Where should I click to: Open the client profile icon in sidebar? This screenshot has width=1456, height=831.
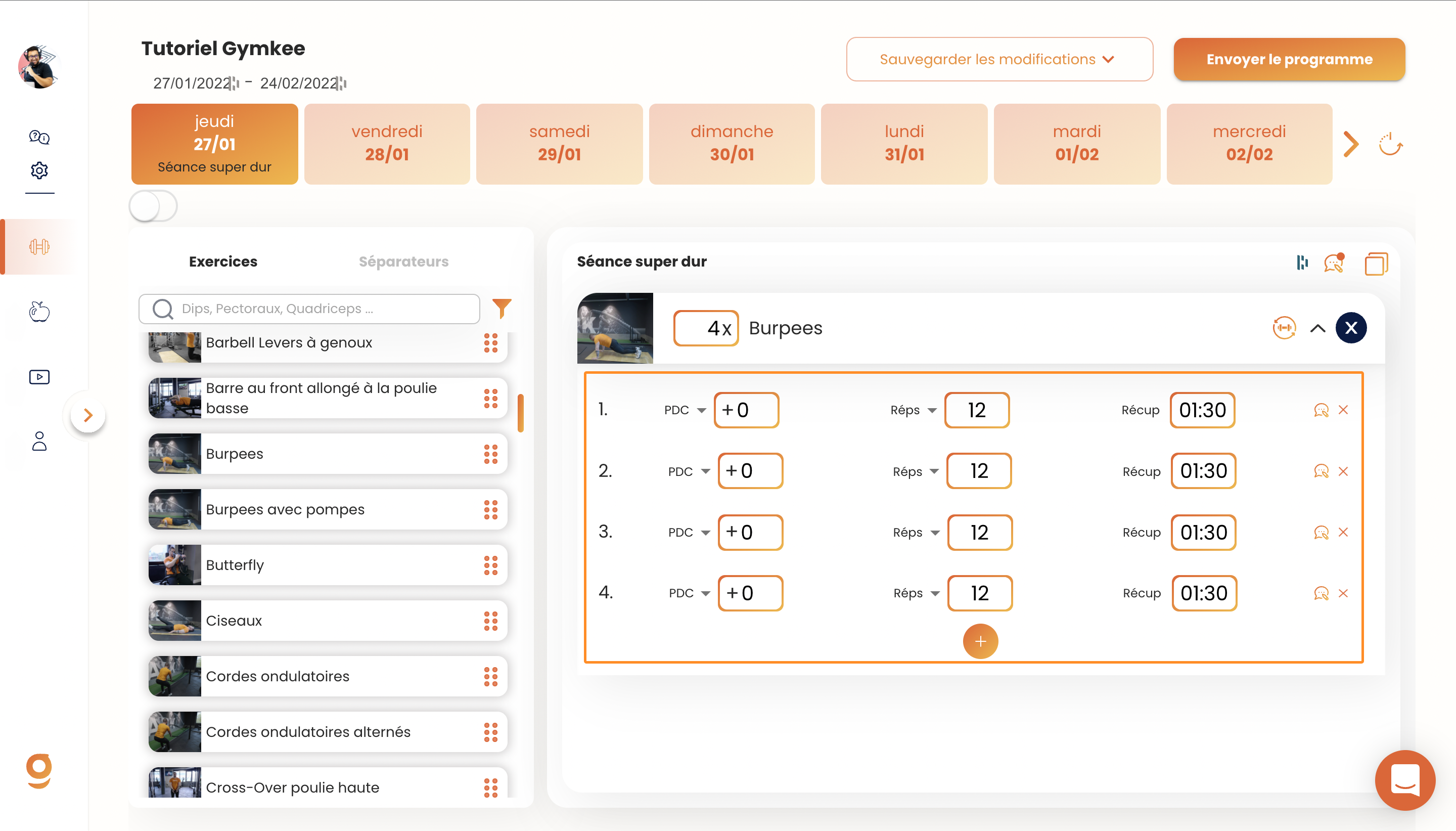[39, 441]
